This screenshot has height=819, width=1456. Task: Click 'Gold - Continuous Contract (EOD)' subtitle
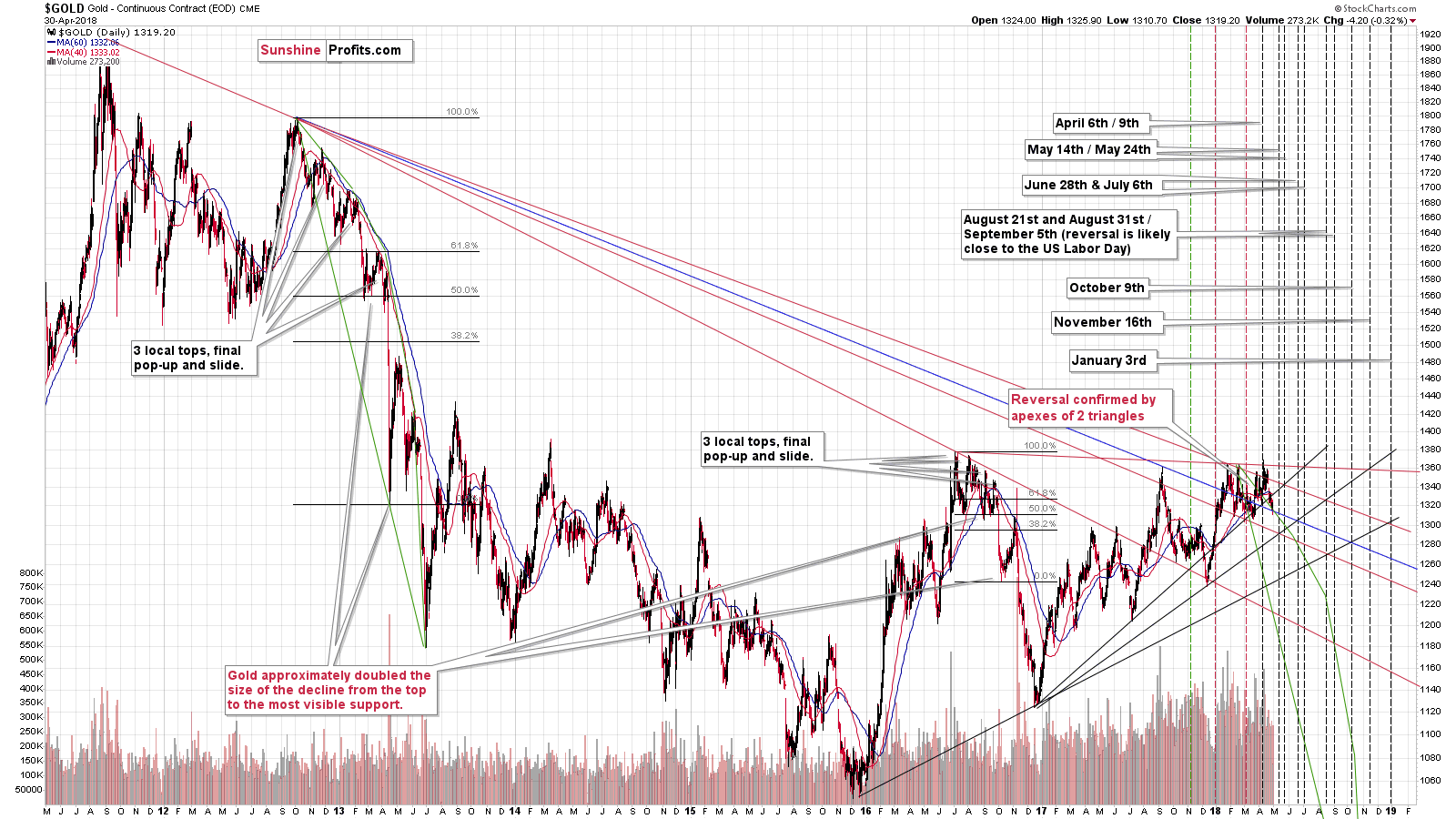click(x=162, y=9)
